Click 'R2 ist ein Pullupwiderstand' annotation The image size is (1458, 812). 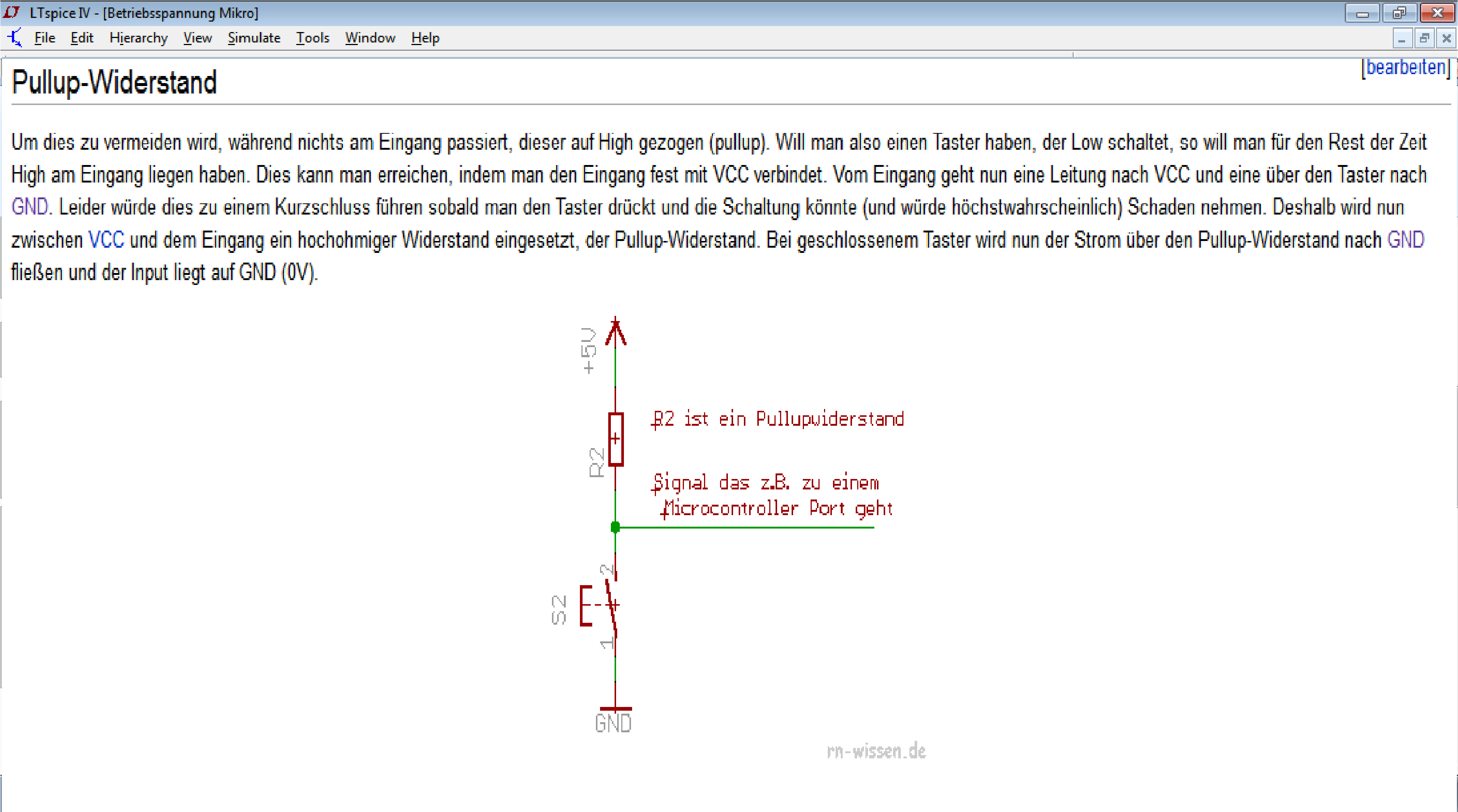778,419
